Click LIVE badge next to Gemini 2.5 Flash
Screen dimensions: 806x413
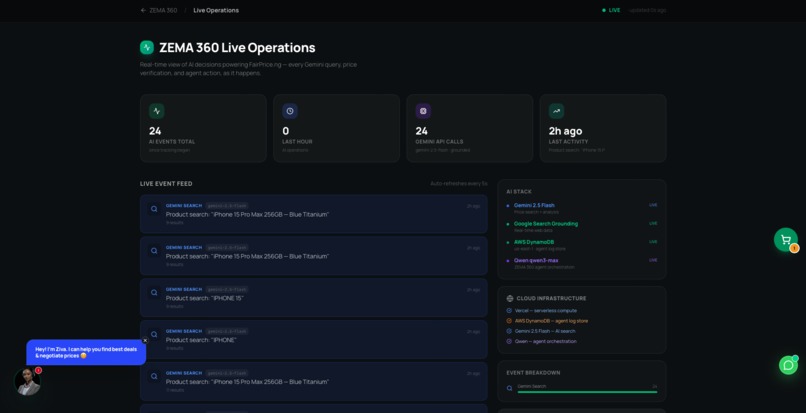[653, 205]
